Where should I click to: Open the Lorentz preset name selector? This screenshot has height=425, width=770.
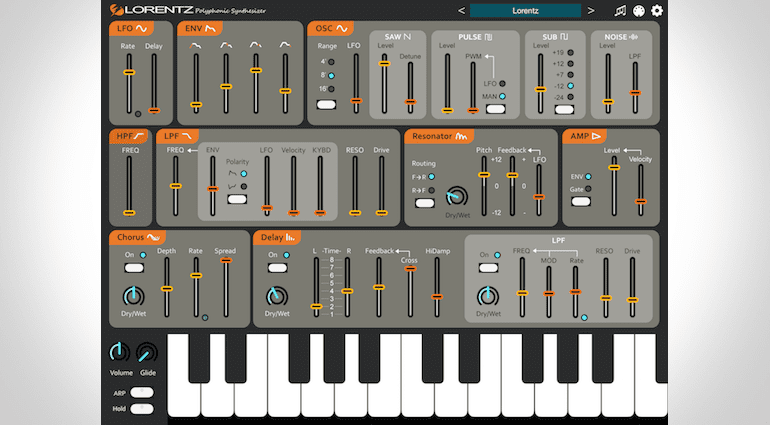(525, 10)
